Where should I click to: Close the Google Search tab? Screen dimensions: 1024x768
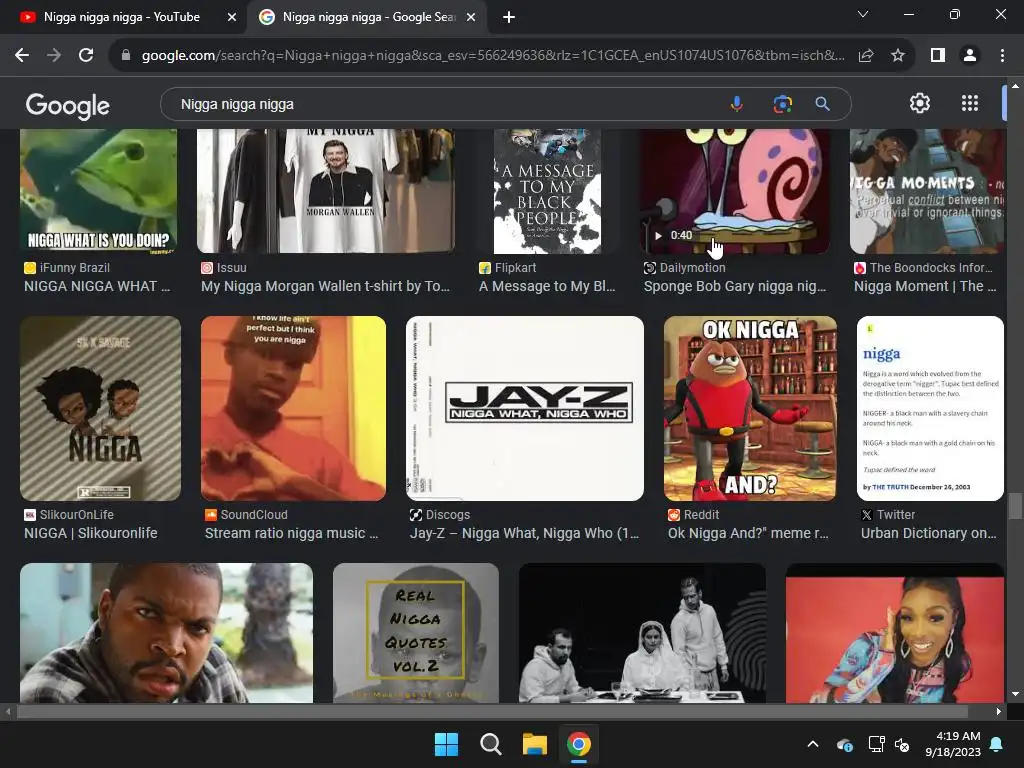[471, 17]
